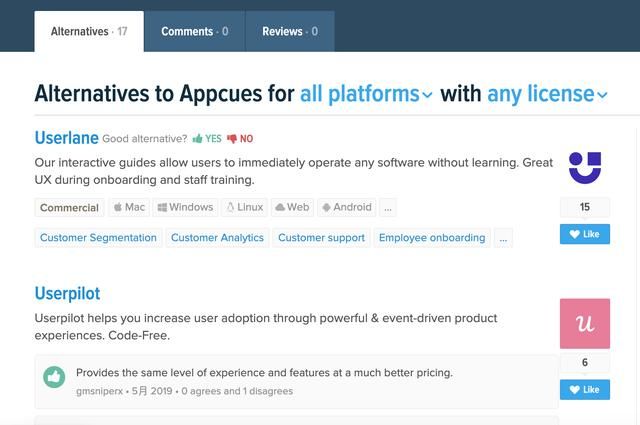
Task: Open the Userpilot title link
Action: (x=67, y=294)
